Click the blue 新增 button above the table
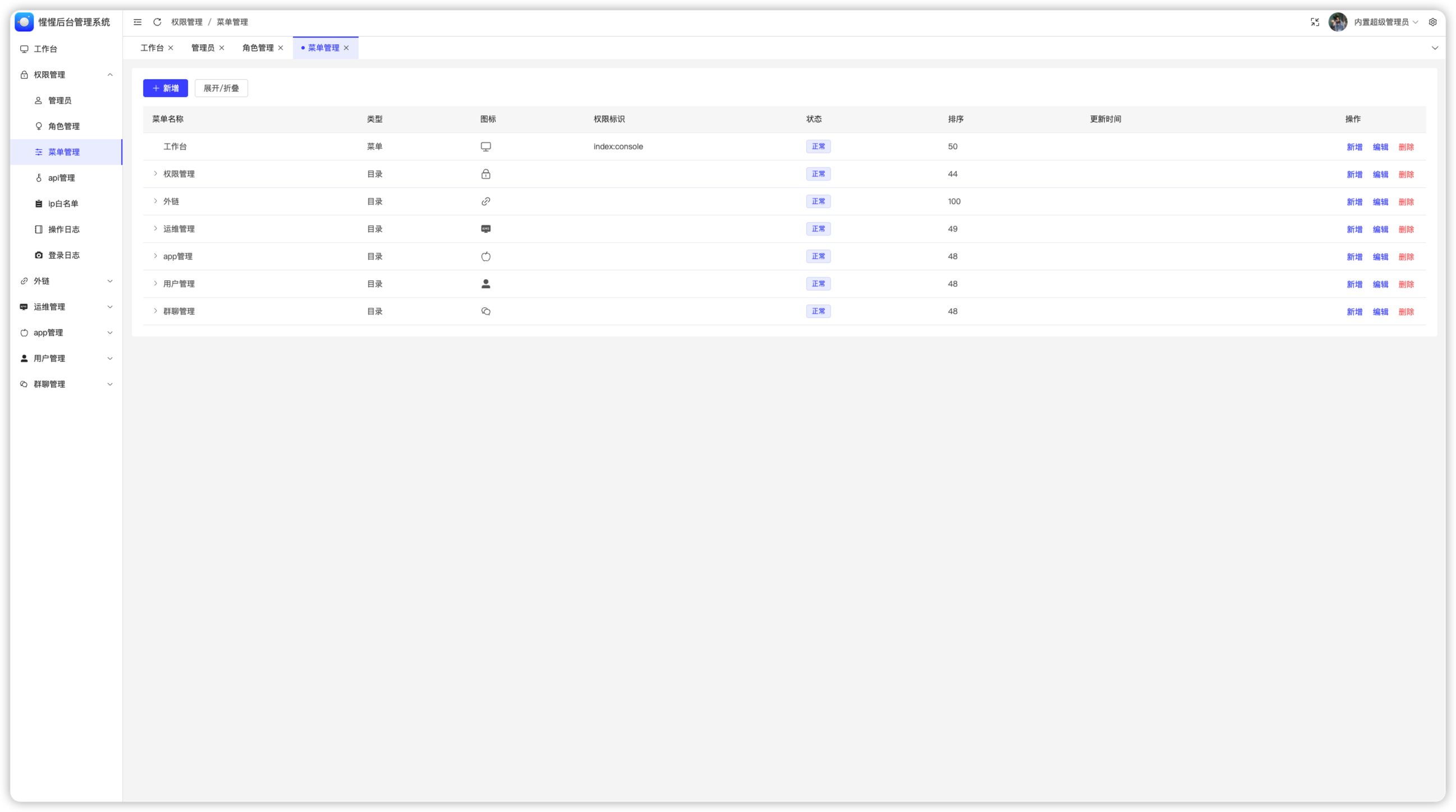This screenshot has height=812, width=1456. [x=165, y=88]
